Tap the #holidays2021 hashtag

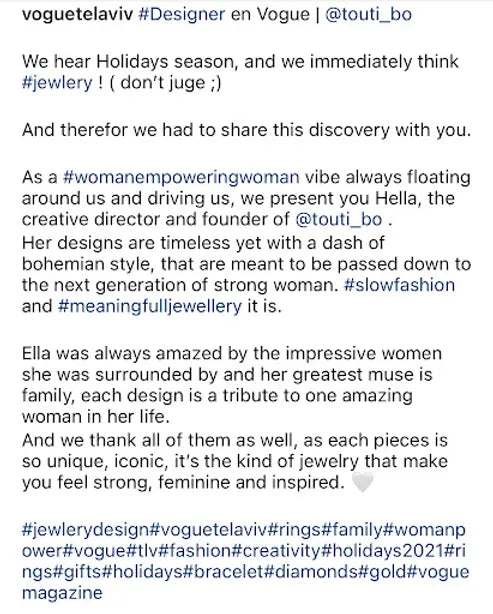coord(383,551)
